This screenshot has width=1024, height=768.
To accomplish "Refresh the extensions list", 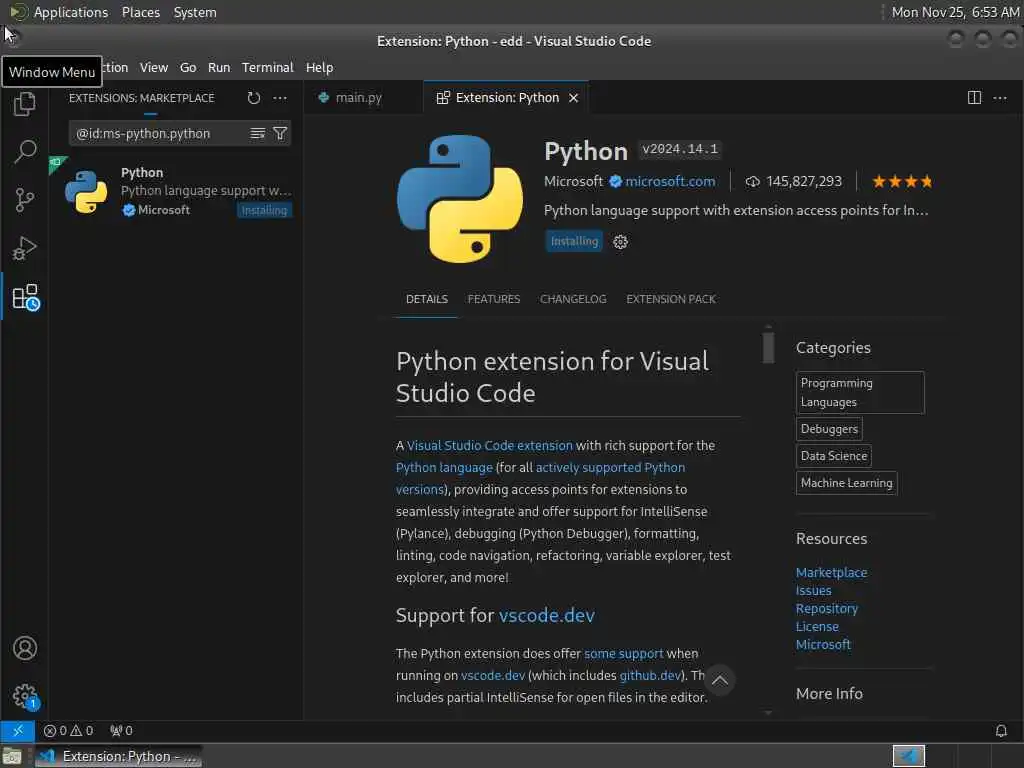I will pos(254,98).
